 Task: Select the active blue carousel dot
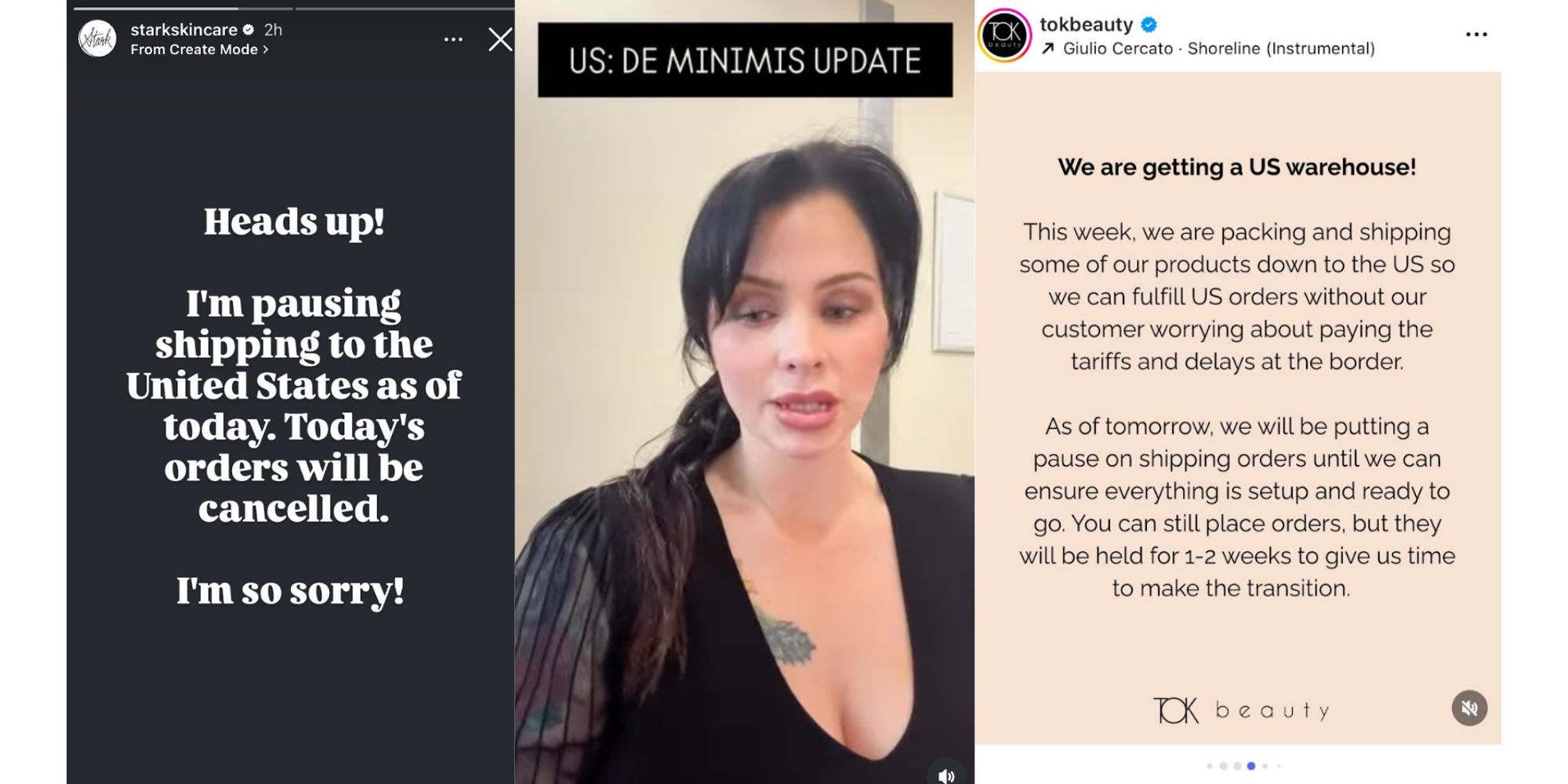pyautogui.click(x=1251, y=766)
